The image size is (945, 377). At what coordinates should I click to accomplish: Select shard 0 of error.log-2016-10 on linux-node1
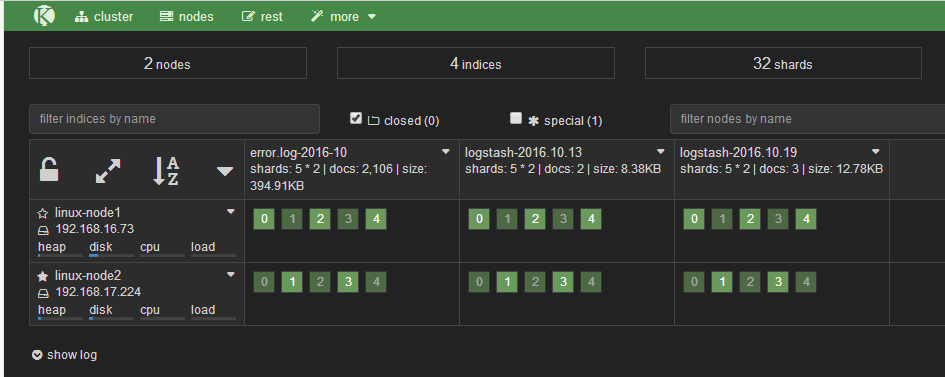264,219
